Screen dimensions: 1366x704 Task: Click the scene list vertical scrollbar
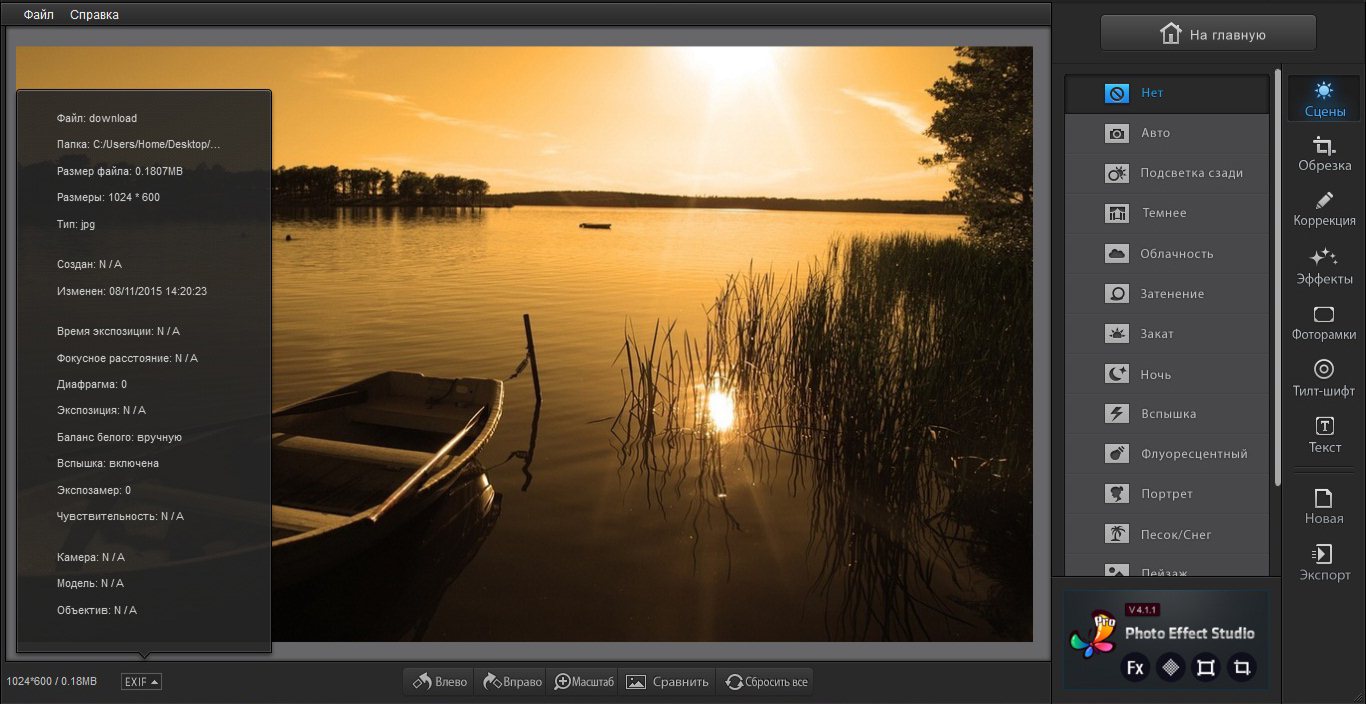coord(1276,278)
